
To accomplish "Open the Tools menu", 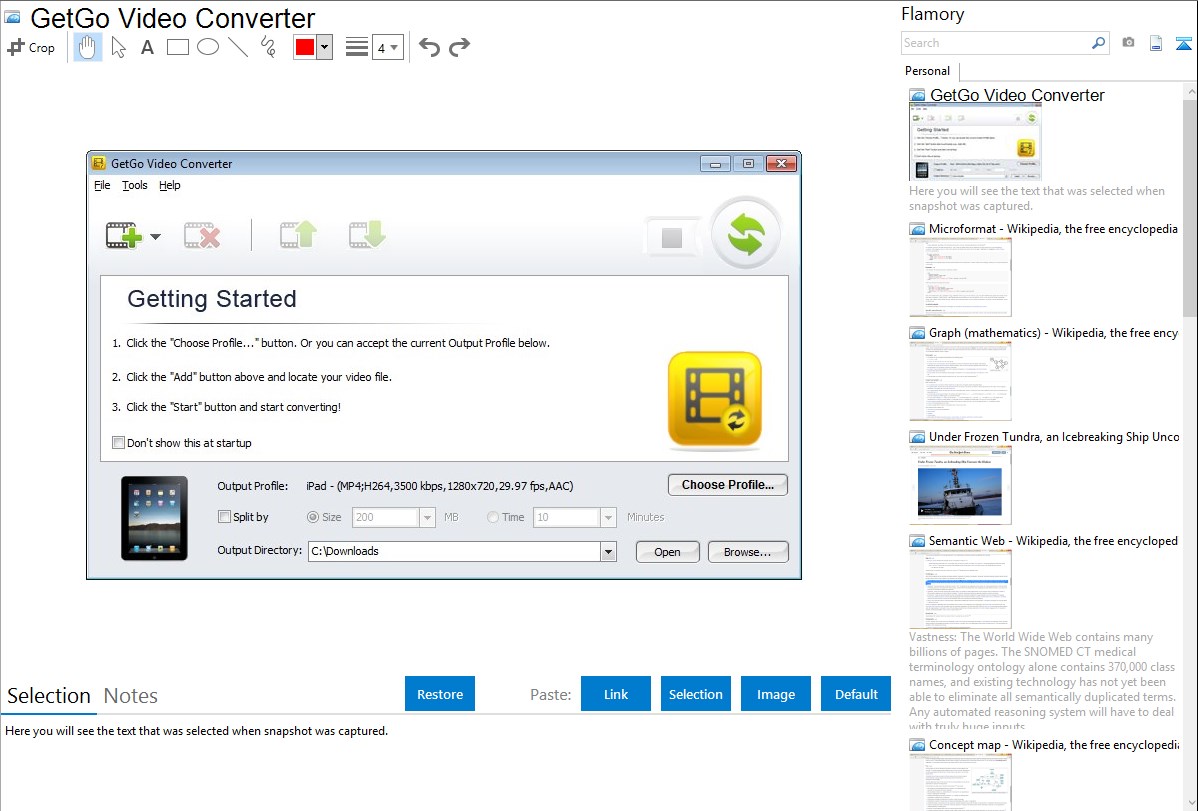I will click(x=134, y=185).
